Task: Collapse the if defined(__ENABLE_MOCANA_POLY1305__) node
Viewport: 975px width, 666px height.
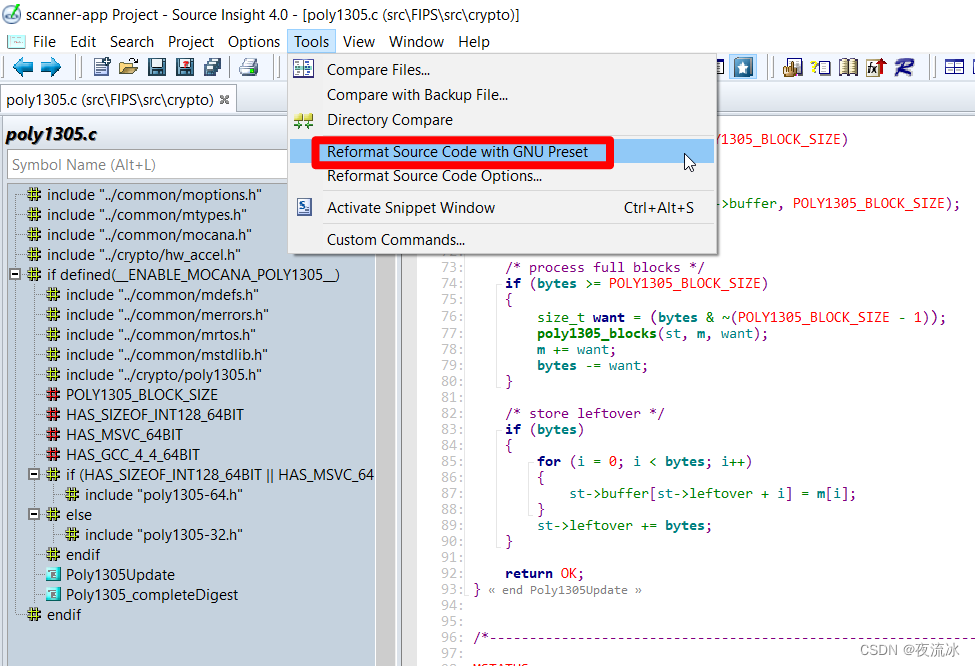Action: [x=16, y=274]
